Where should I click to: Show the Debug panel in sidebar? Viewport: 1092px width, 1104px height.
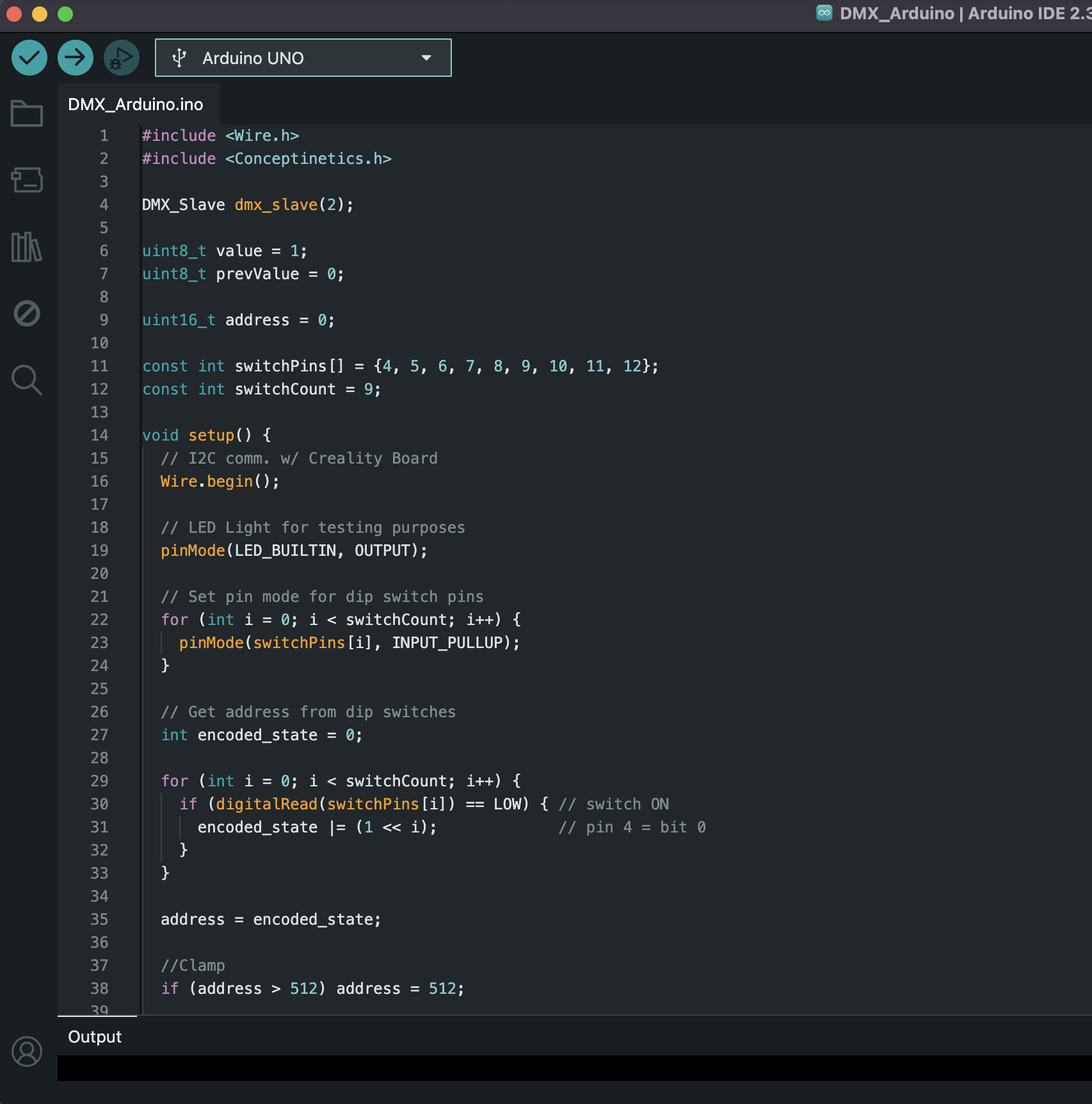[27, 313]
